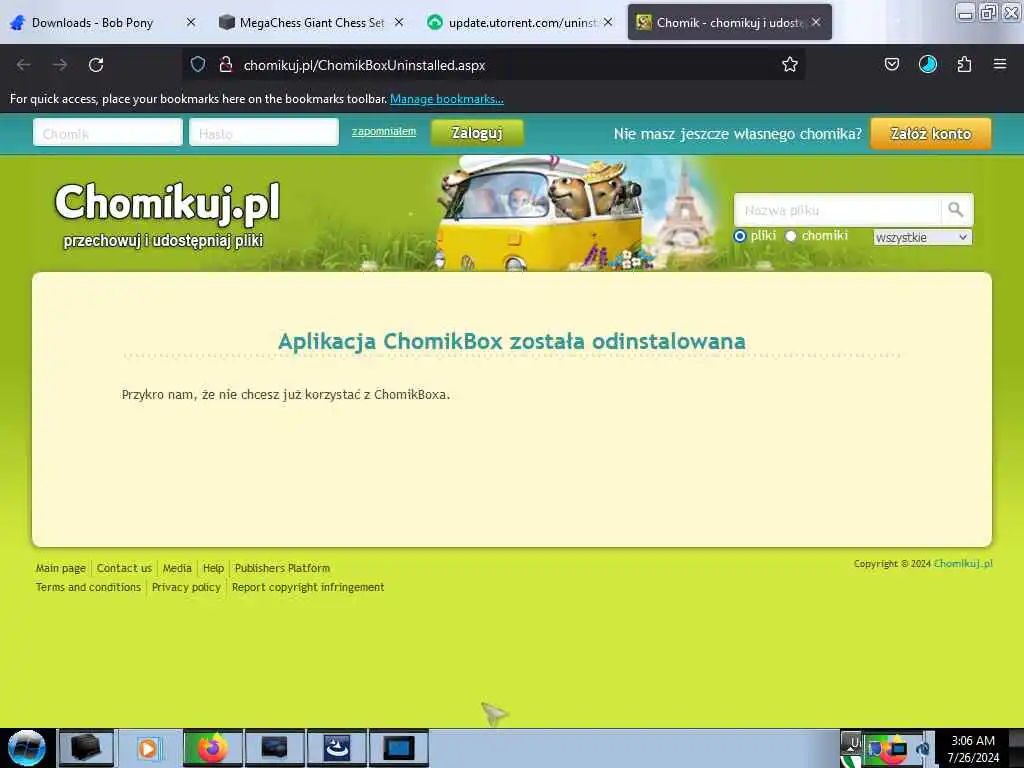Open the Chomikuj.pl copyright link
Viewport: 1024px width, 768px height.
(963, 564)
